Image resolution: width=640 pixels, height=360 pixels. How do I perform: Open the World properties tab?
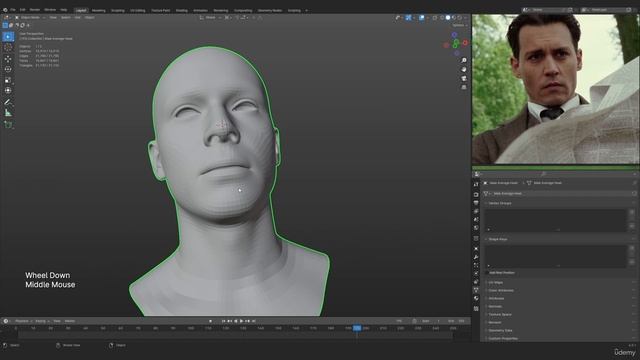(x=476, y=228)
